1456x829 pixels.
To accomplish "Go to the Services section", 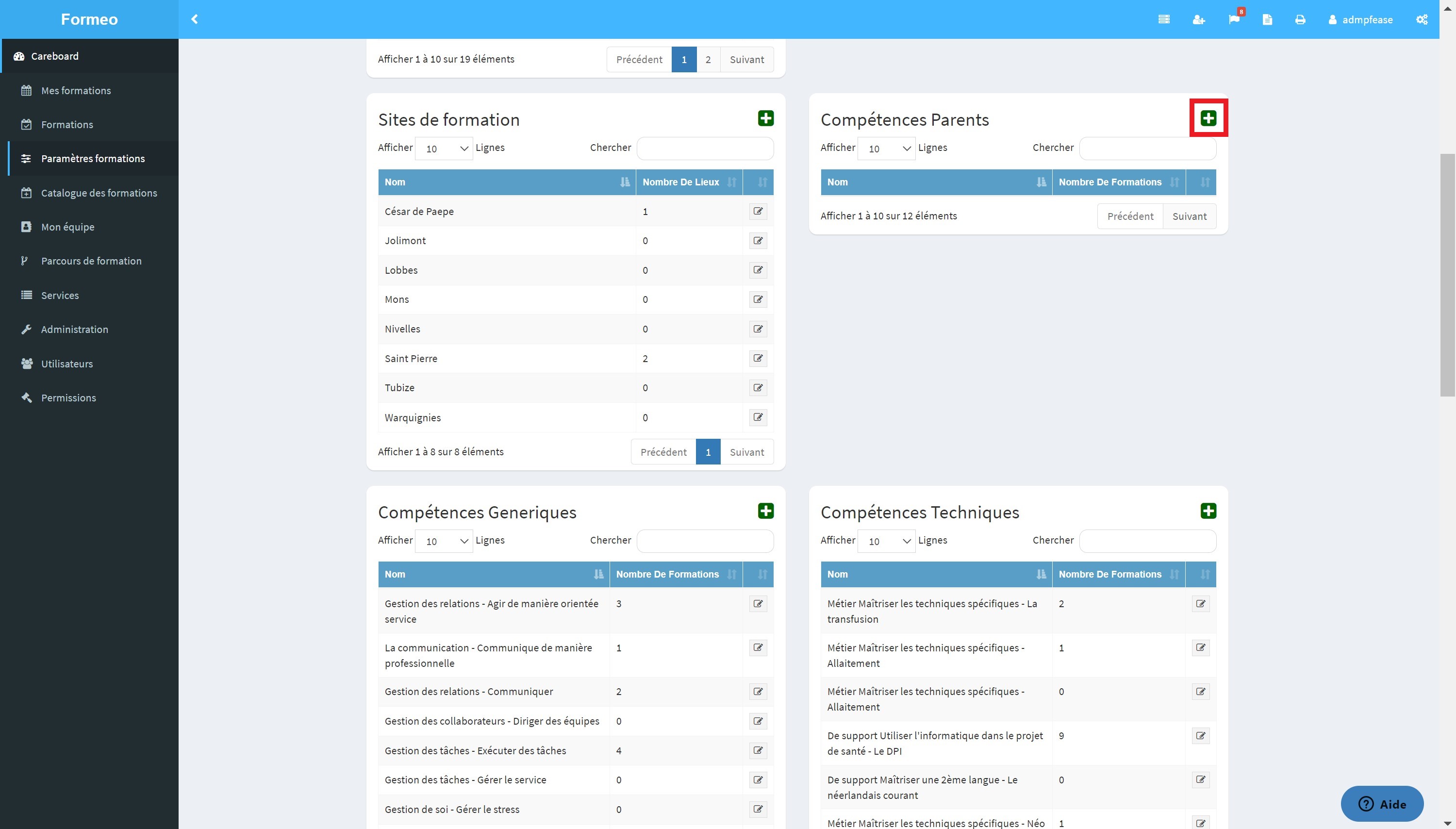I will 90,295.
